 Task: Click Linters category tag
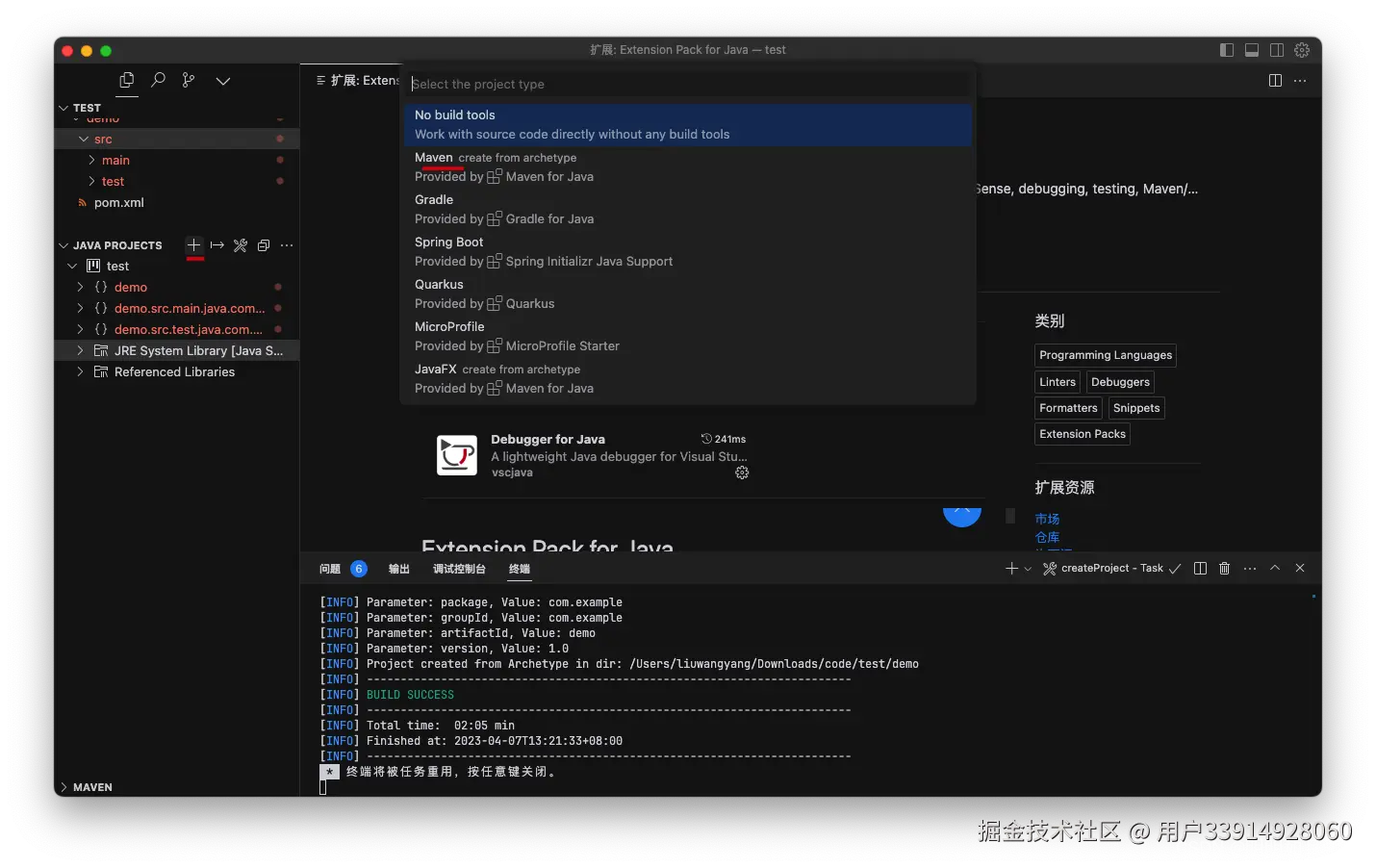coord(1057,382)
